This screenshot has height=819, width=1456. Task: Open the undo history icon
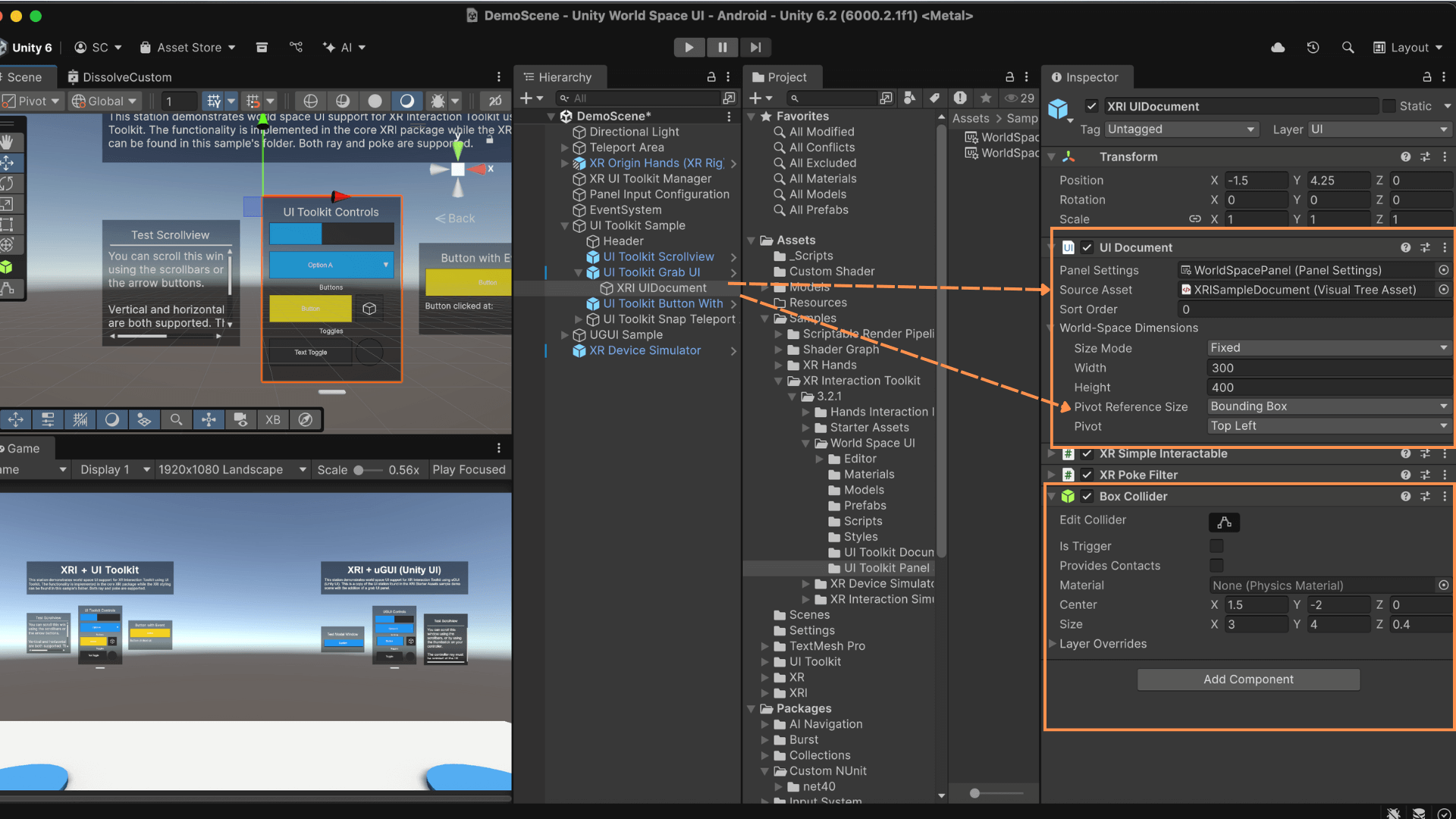[x=1313, y=47]
